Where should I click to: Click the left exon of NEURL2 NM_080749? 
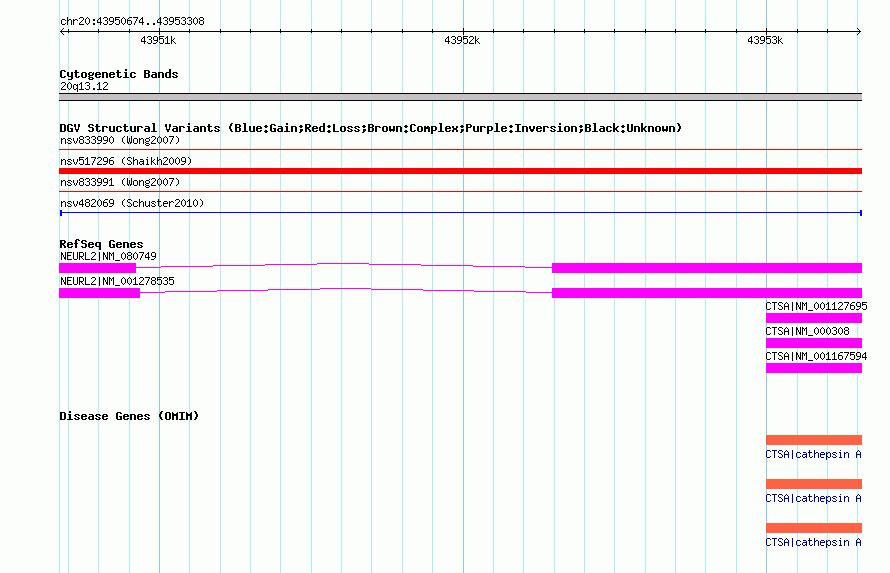point(98,268)
